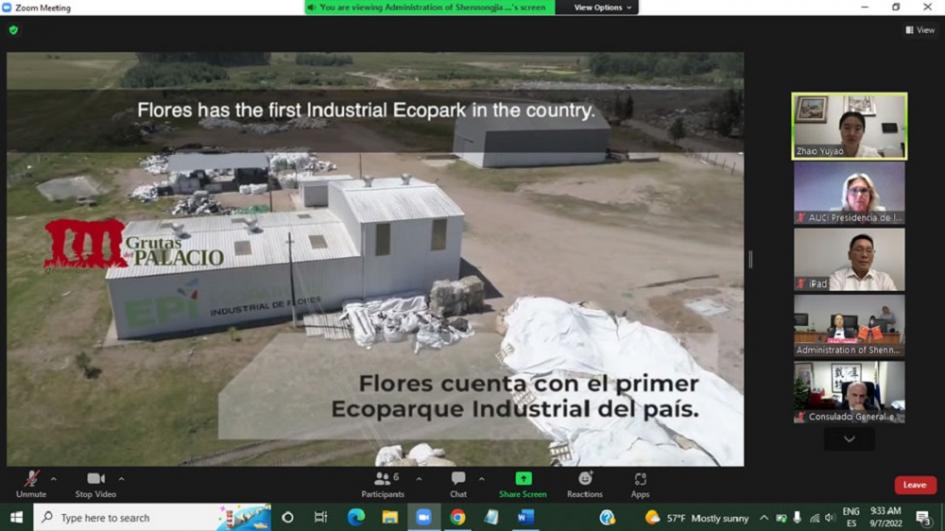Screen dimensions: 945x531
Task: Select Consulado General video thumbnail
Action: tap(849, 392)
